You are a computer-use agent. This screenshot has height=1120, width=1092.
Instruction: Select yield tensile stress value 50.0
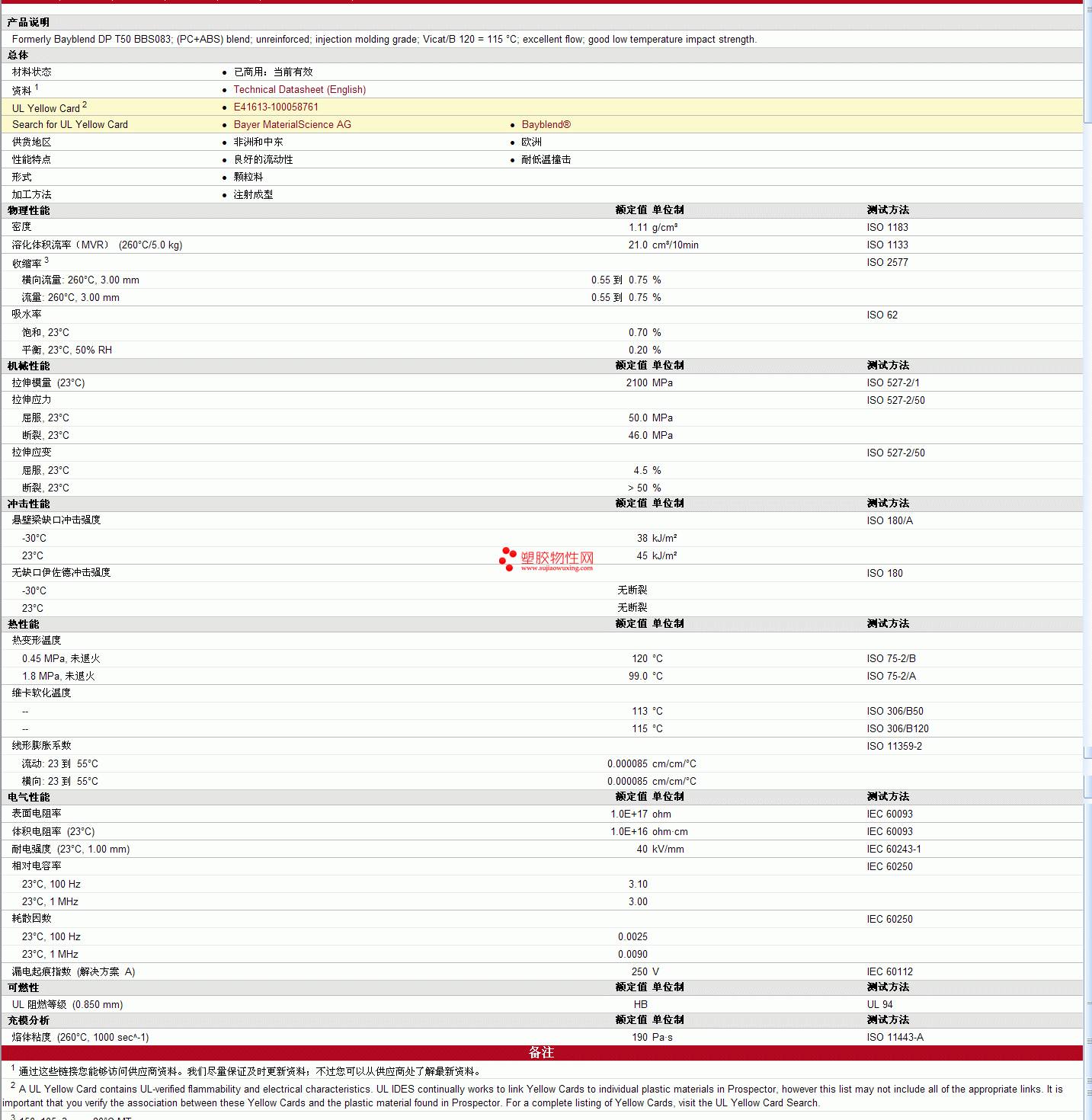tap(638, 418)
